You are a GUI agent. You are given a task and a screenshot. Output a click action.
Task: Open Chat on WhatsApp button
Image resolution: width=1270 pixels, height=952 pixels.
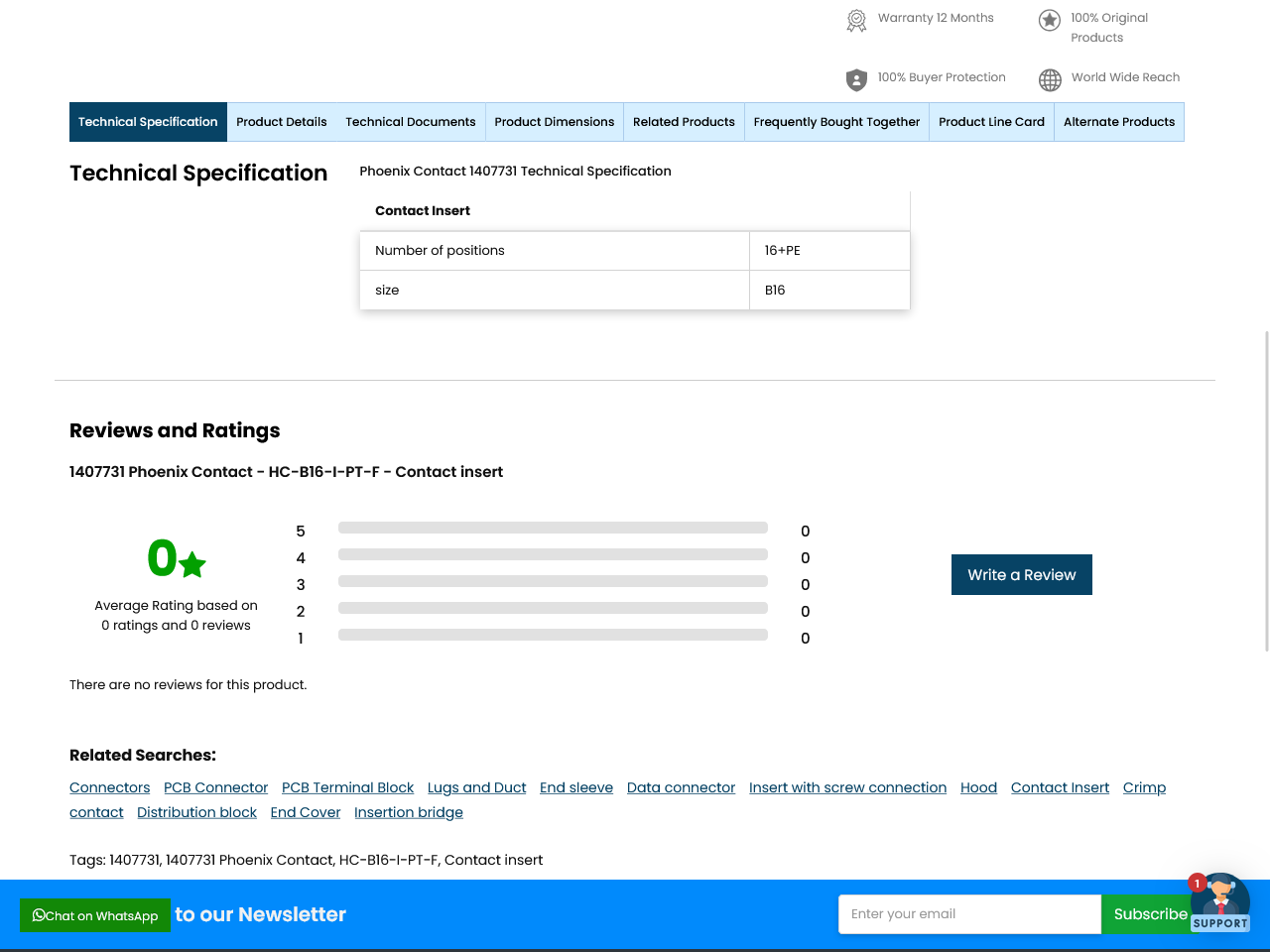point(95,915)
